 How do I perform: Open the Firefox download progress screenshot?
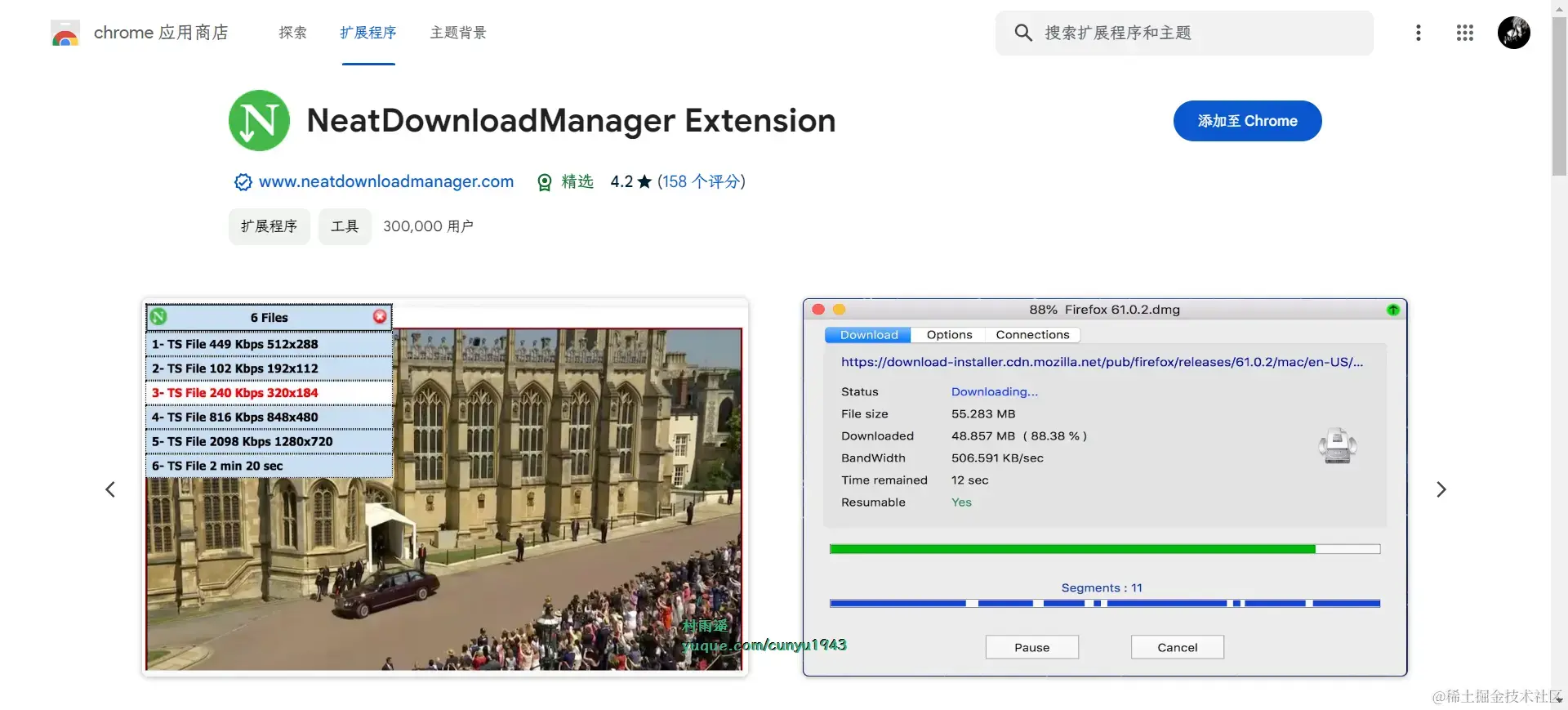click(x=1105, y=488)
